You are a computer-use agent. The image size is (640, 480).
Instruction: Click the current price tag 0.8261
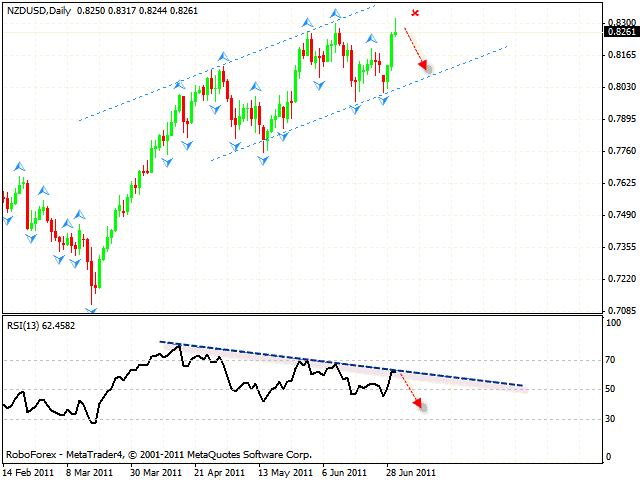619,32
